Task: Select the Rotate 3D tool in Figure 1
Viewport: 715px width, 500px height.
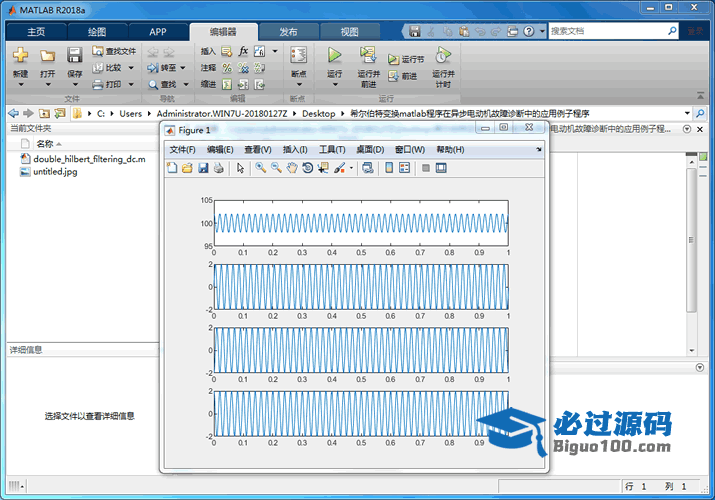Action: click(x=308, y=168)
